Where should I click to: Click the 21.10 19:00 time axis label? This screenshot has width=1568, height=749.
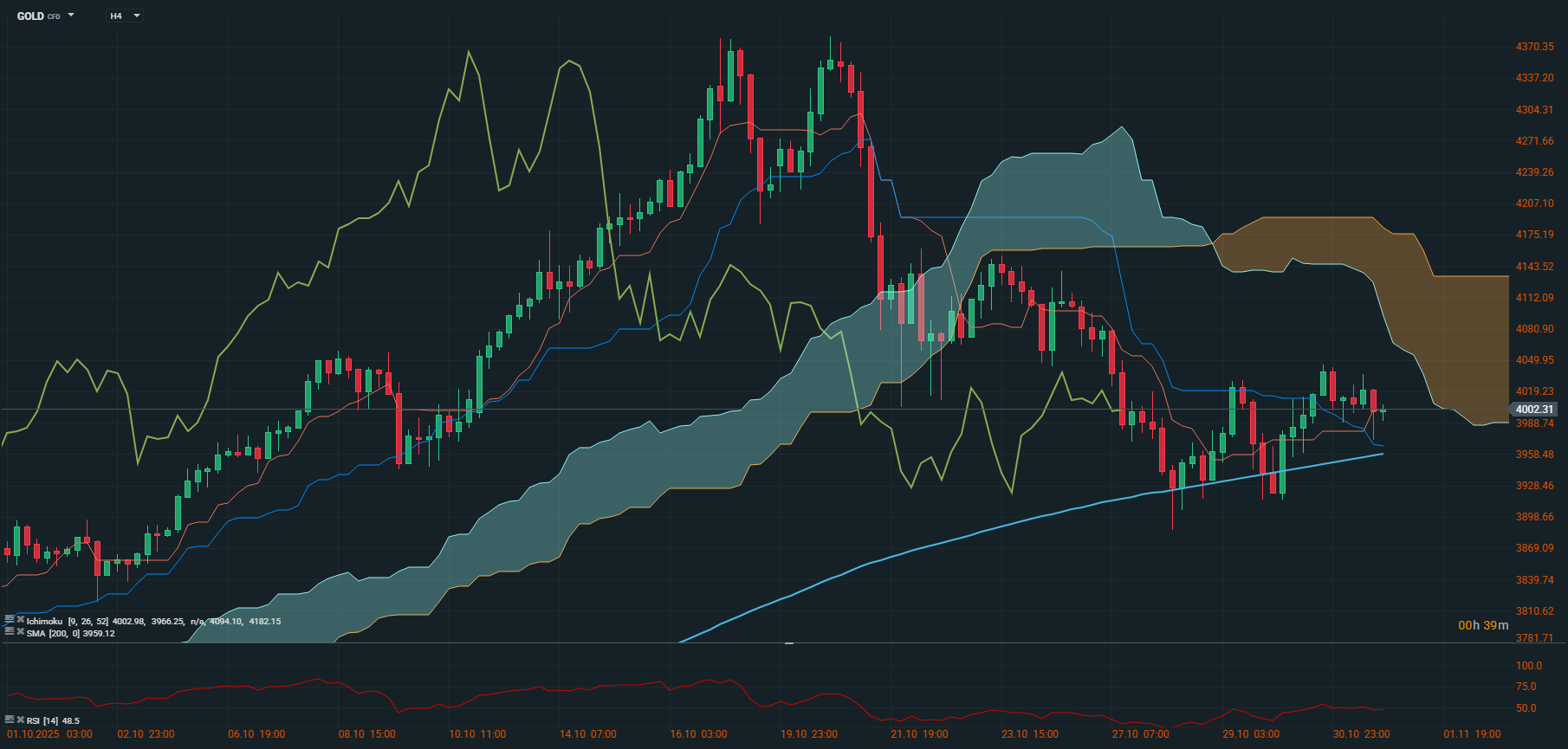(919, 734)
